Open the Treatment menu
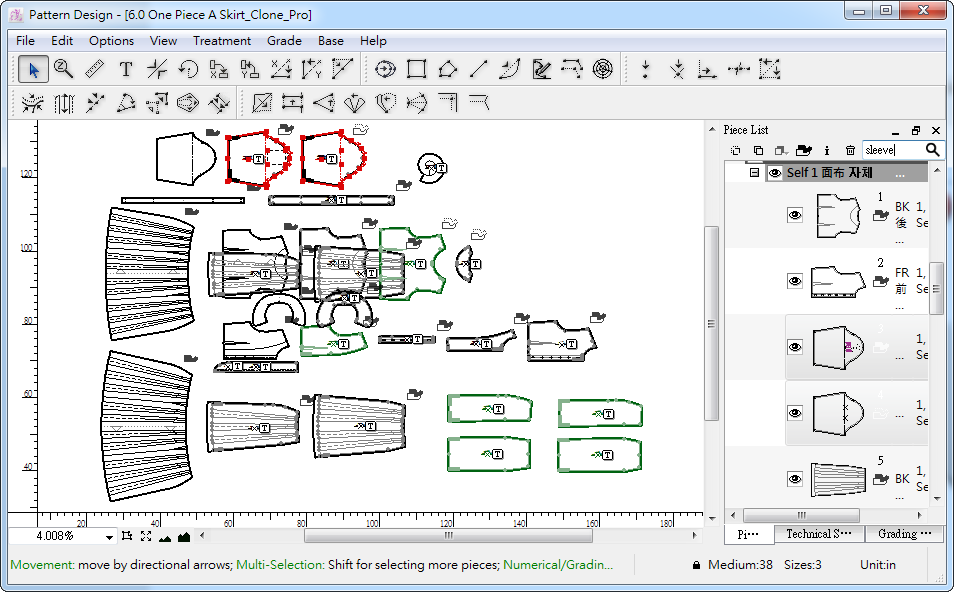The width and height of the screenshot is (954, 592). coord(221,41)
